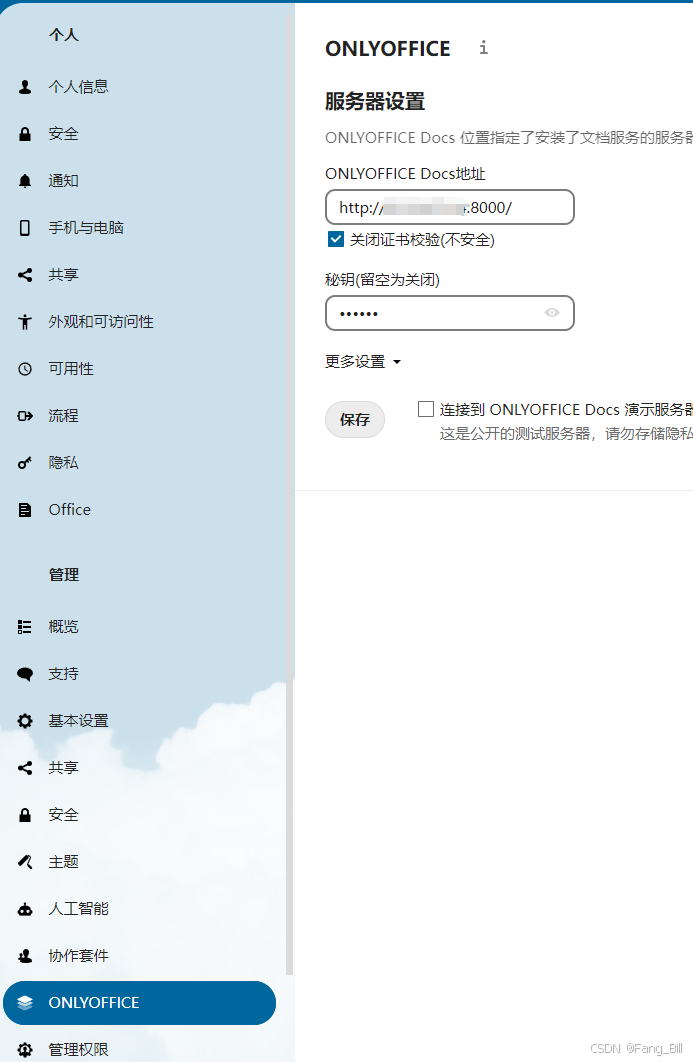693x1062 pixels.
Task: Click the personal info person icon
Action: pos(25,87)
